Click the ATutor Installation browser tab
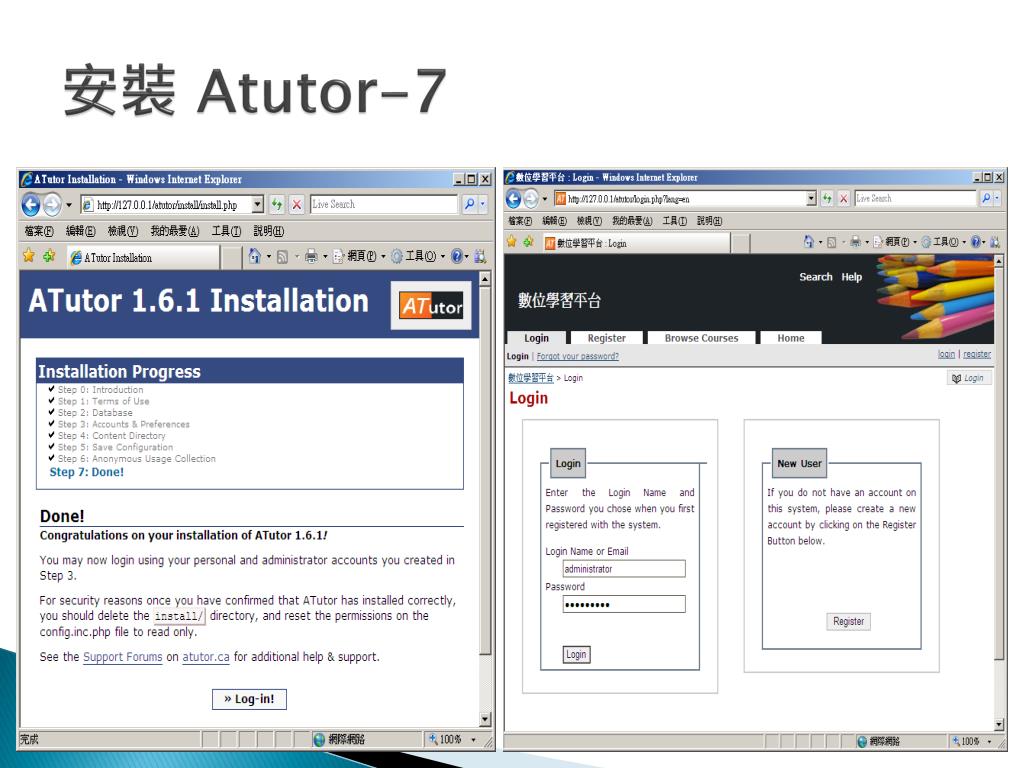This screenshot has height=768, width=1024. (x=144, y=257)
